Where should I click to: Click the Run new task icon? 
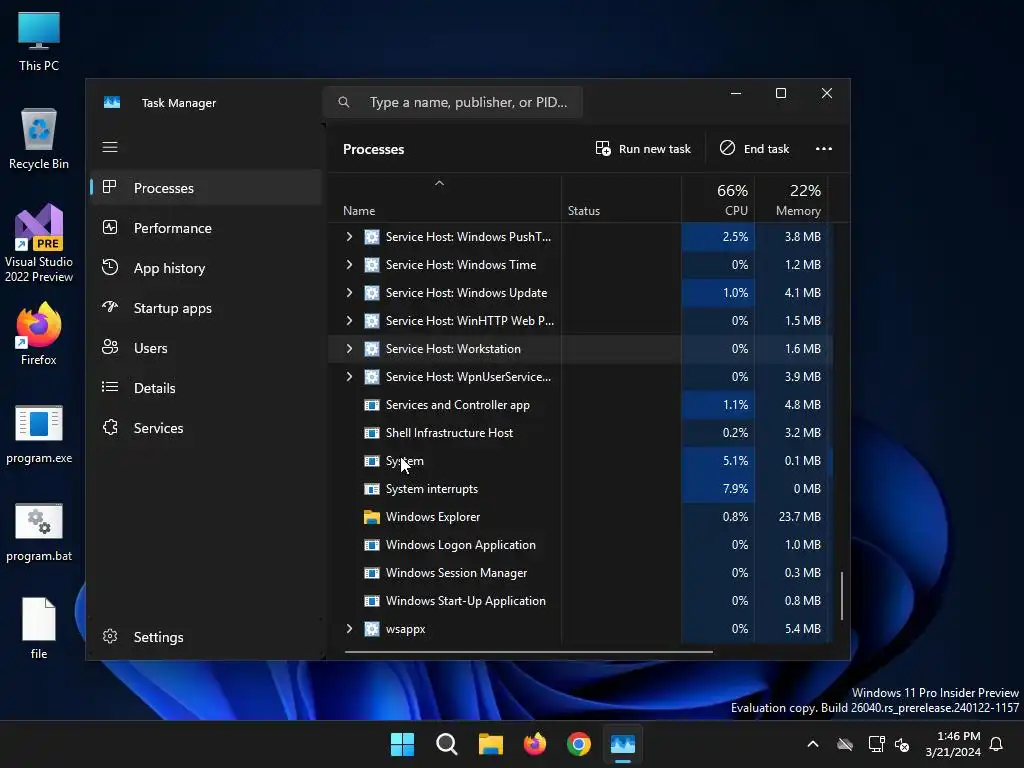coord(603,148)
